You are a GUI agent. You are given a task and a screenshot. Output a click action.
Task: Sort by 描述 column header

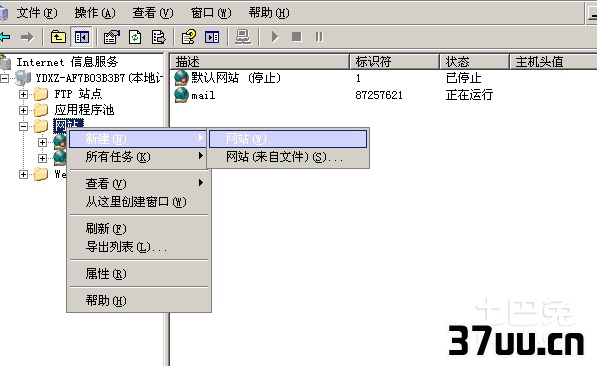coord(260,62)
